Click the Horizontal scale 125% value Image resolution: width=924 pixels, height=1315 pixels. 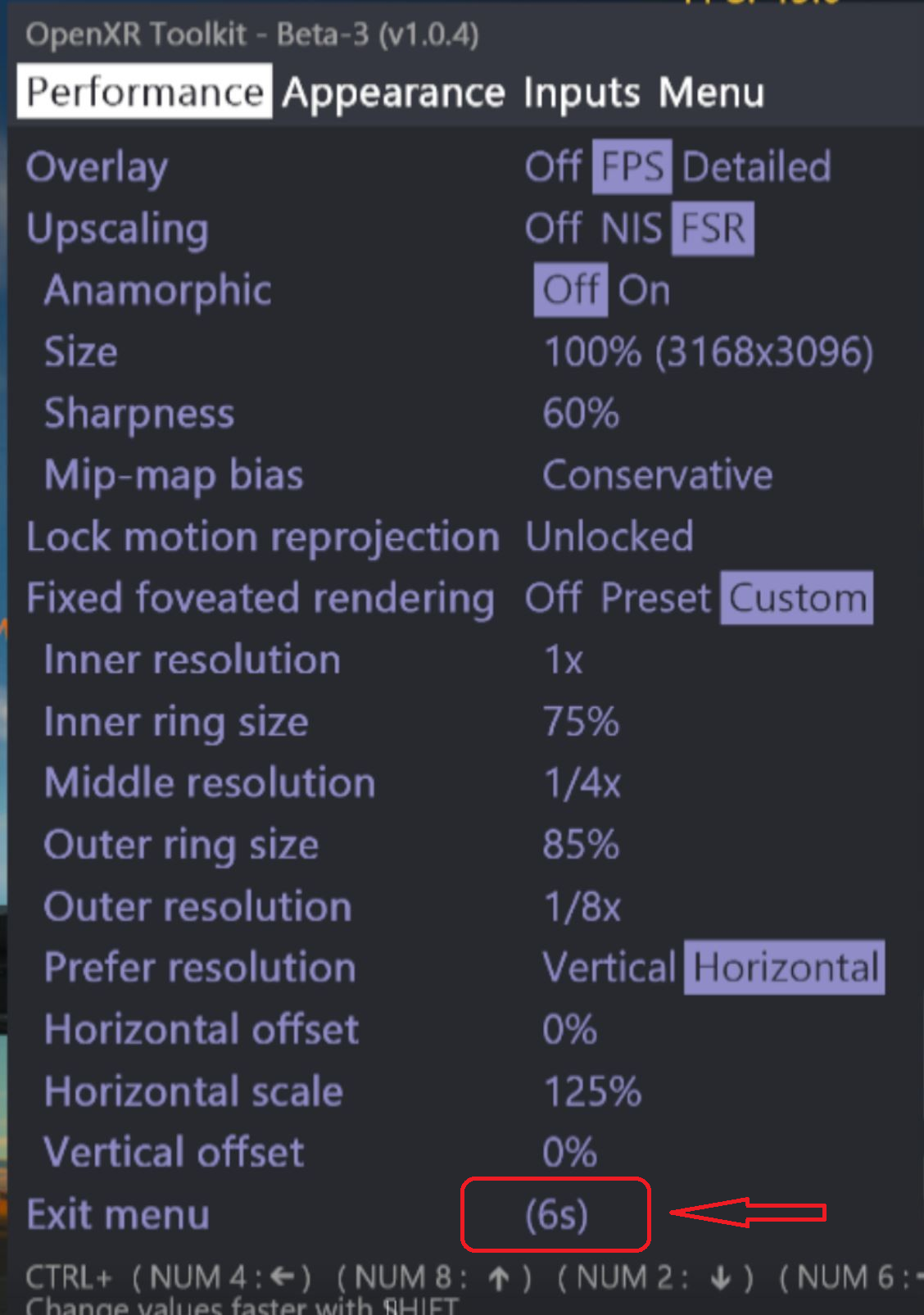coord(591,1091)
